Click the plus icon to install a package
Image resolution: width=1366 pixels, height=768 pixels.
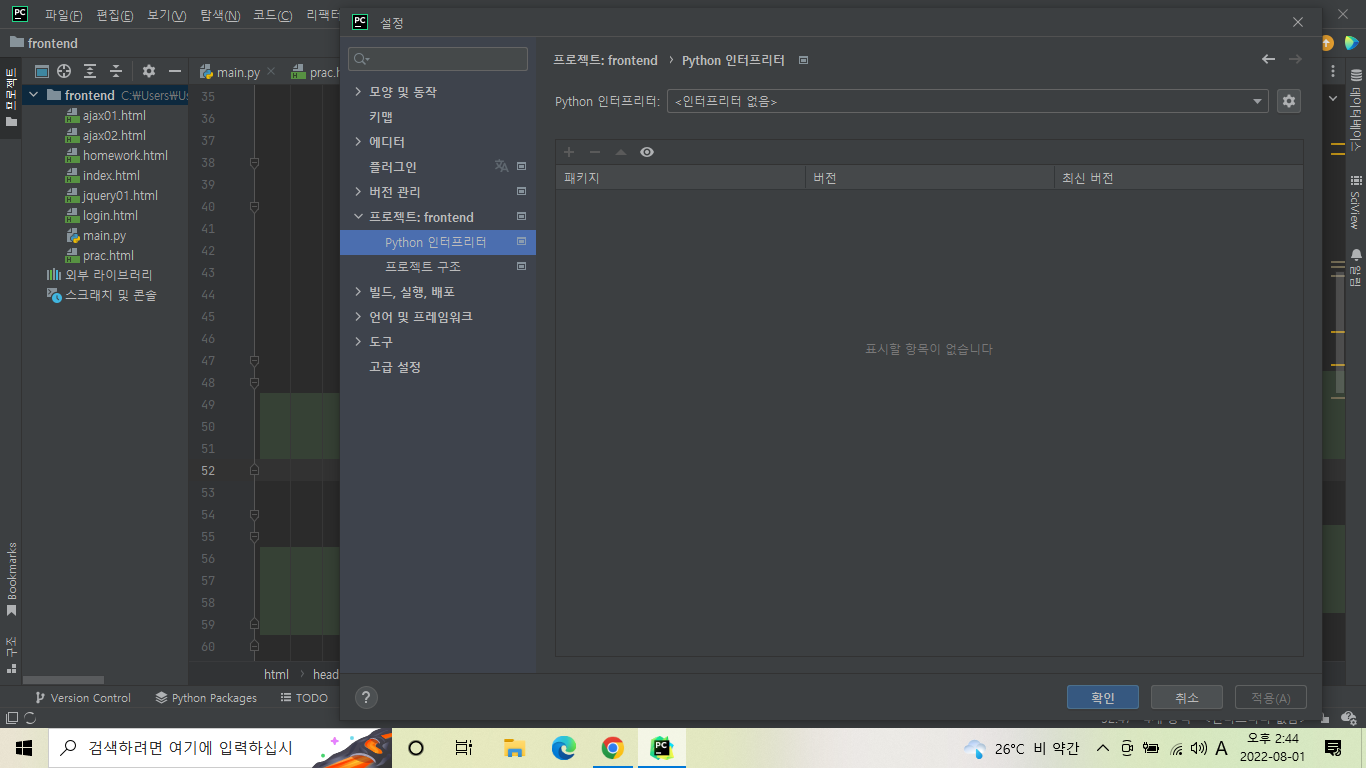click(569, 152)
